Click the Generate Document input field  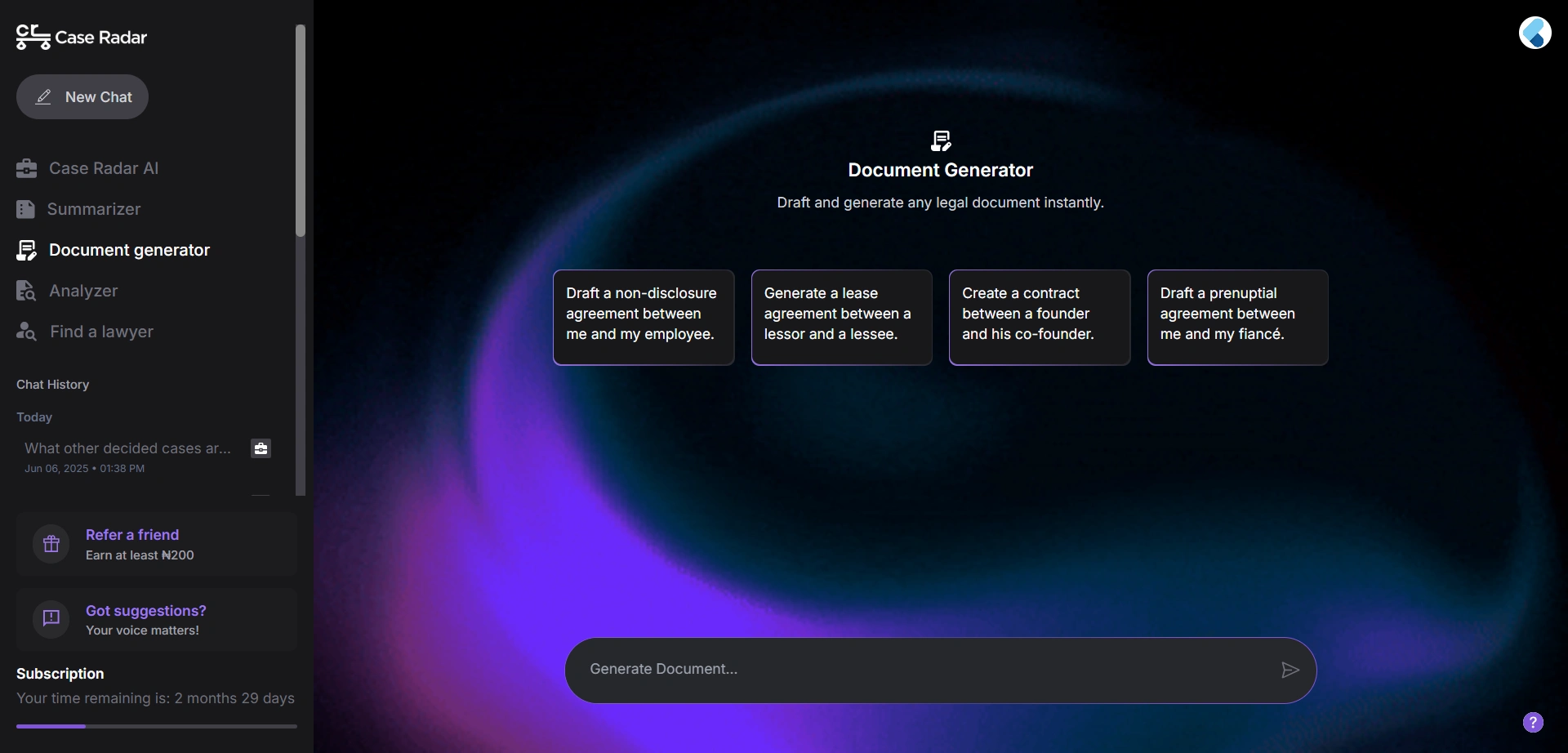click(941, 671)
